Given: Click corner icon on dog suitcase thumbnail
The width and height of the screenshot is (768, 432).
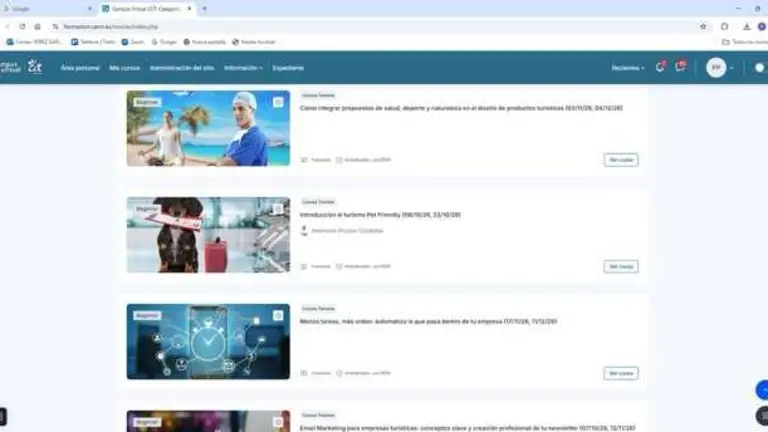Looking at the screenshot, I should 278,209.
